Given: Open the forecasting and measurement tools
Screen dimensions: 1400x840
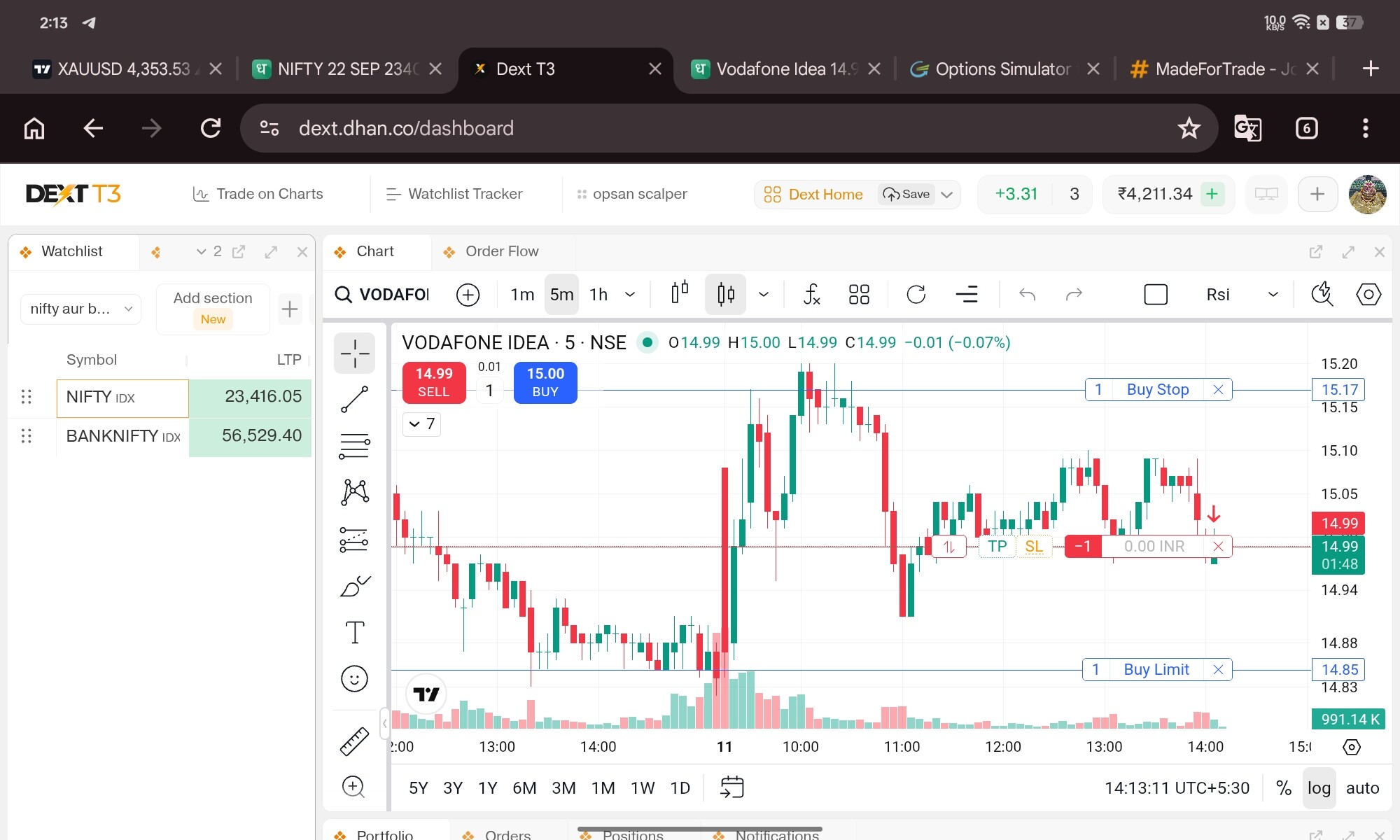Looking at the screenshot, I should click(x=355, y=539).
